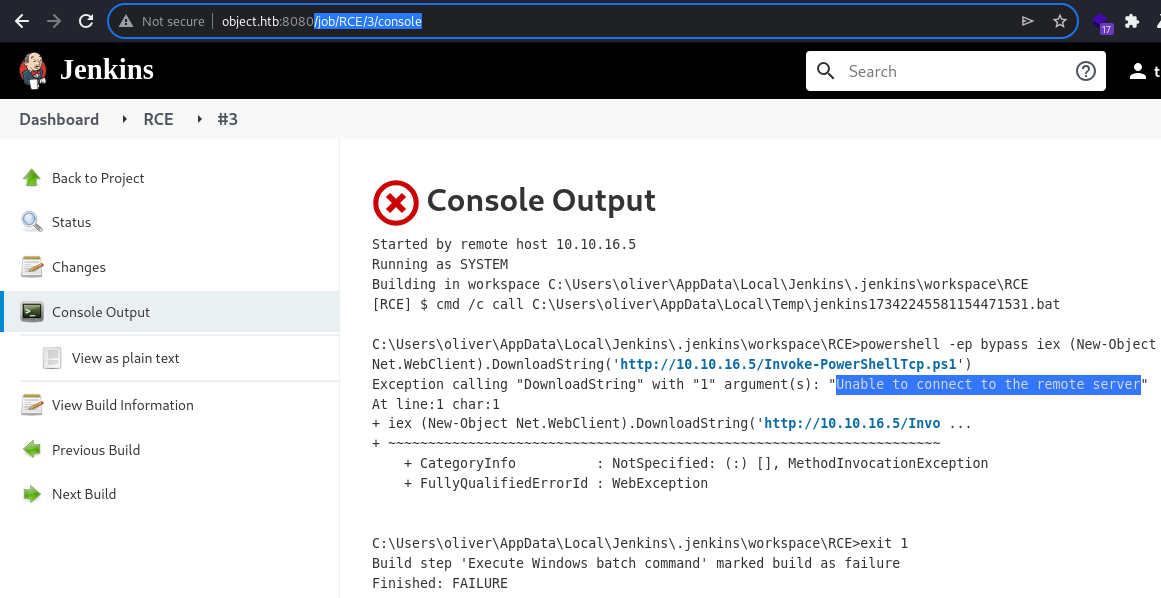The image size is (1161, 598).
Task: Bookmark this page with the star icon
Action: [x=1060, y=21]
